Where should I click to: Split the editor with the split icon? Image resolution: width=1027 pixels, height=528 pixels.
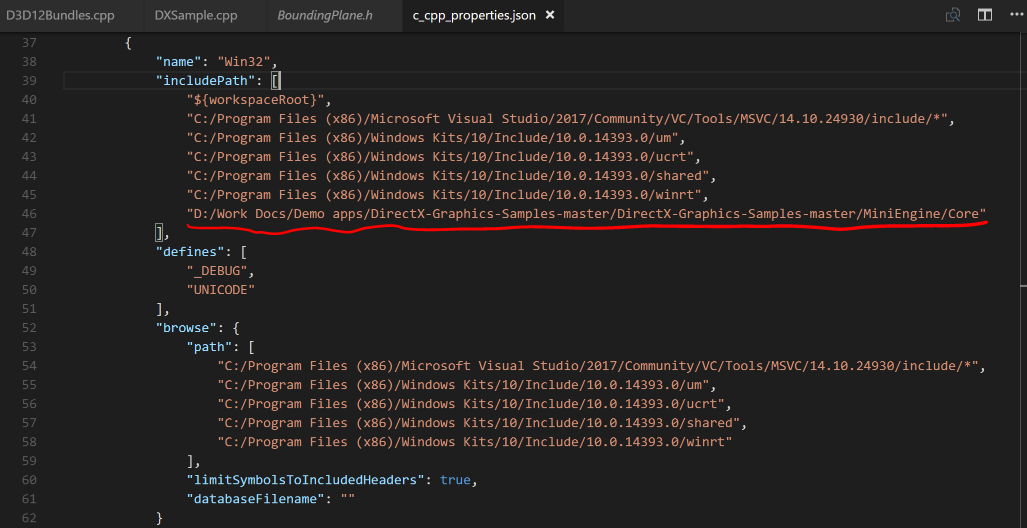tap(985, 15)
